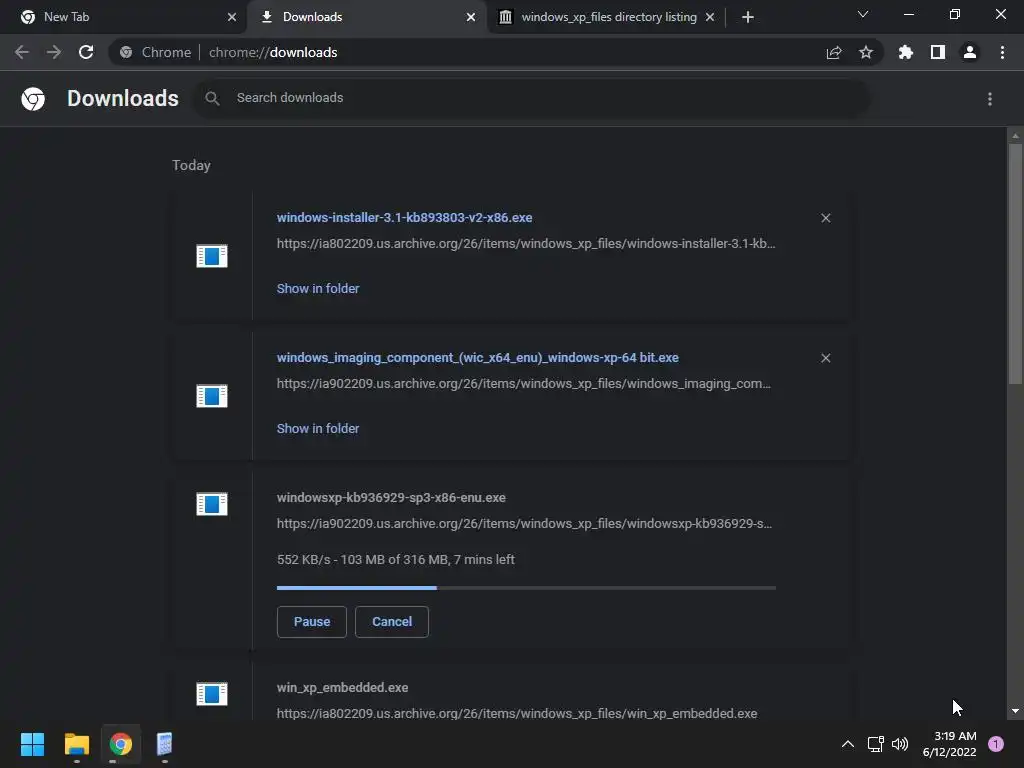Close the windows_xp_files directory listing tab
Viewport: 1024px width, 768px height.
pyautogui.click(x=710, y=17)
